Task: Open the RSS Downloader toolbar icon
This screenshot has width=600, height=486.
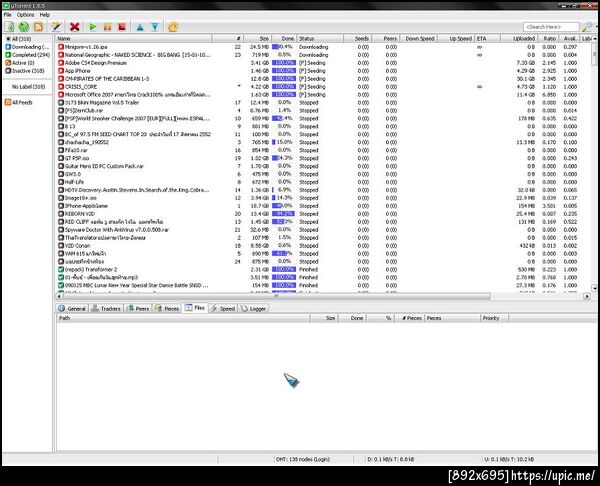Action: coord(38,27)
